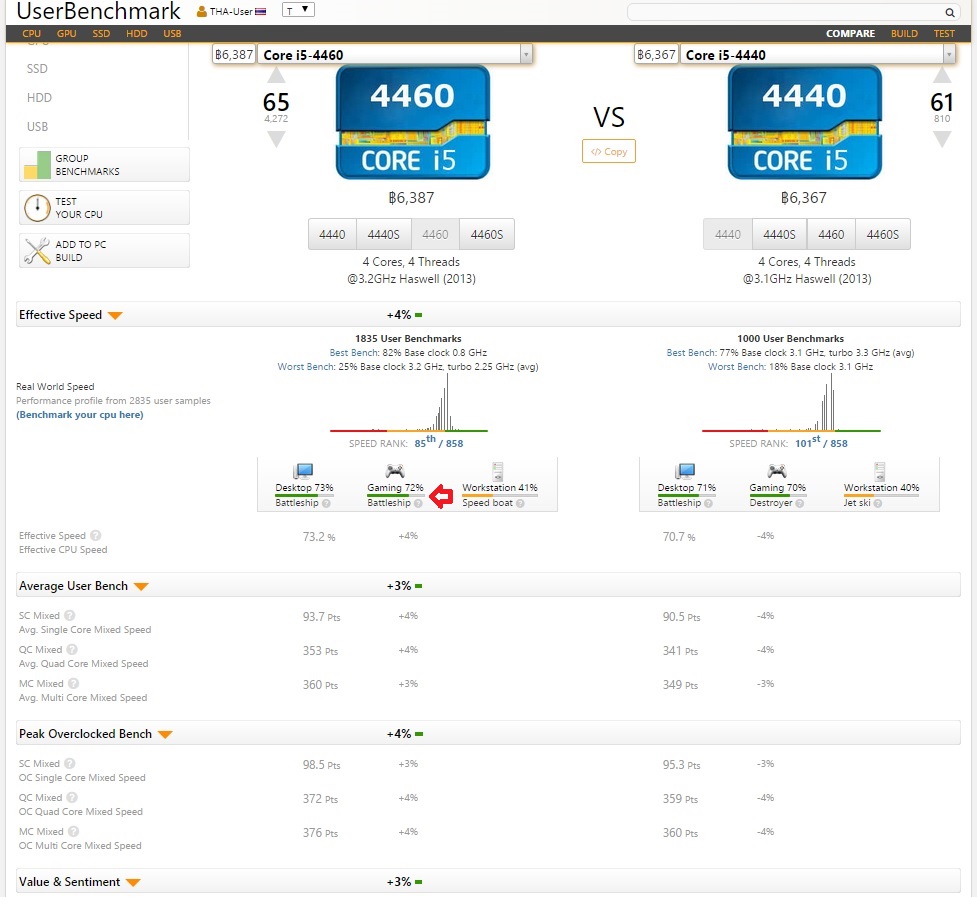Open help icon beside Peak MC Mixed
Viewport: 977px width, 897px height.
73,831
